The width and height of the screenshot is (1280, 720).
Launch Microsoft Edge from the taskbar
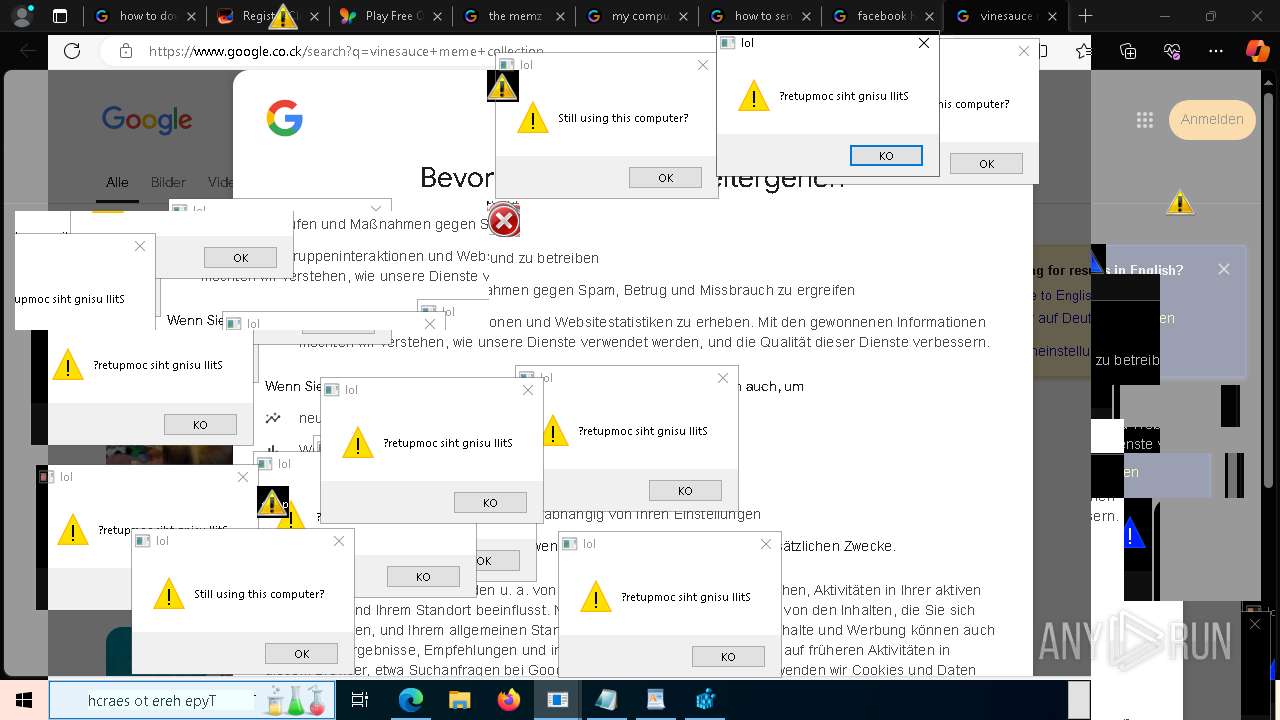pos(411,700)
